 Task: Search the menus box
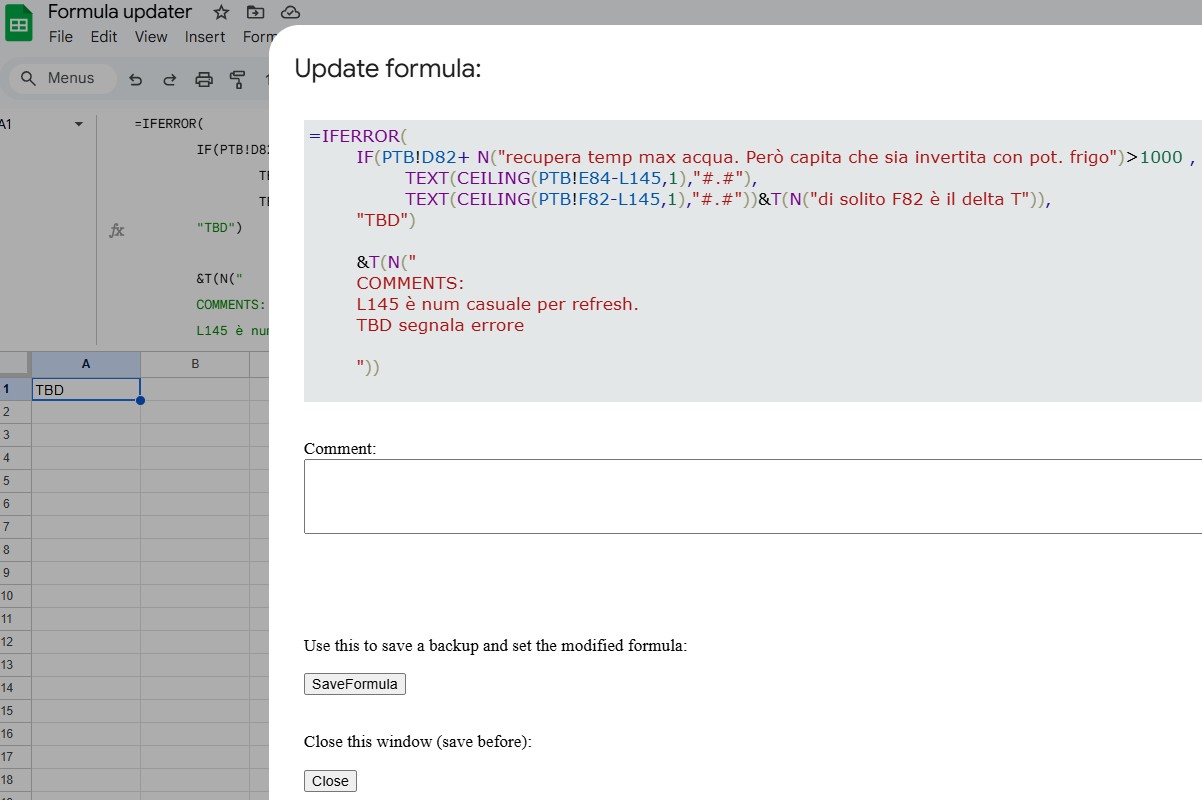point(62,78)
